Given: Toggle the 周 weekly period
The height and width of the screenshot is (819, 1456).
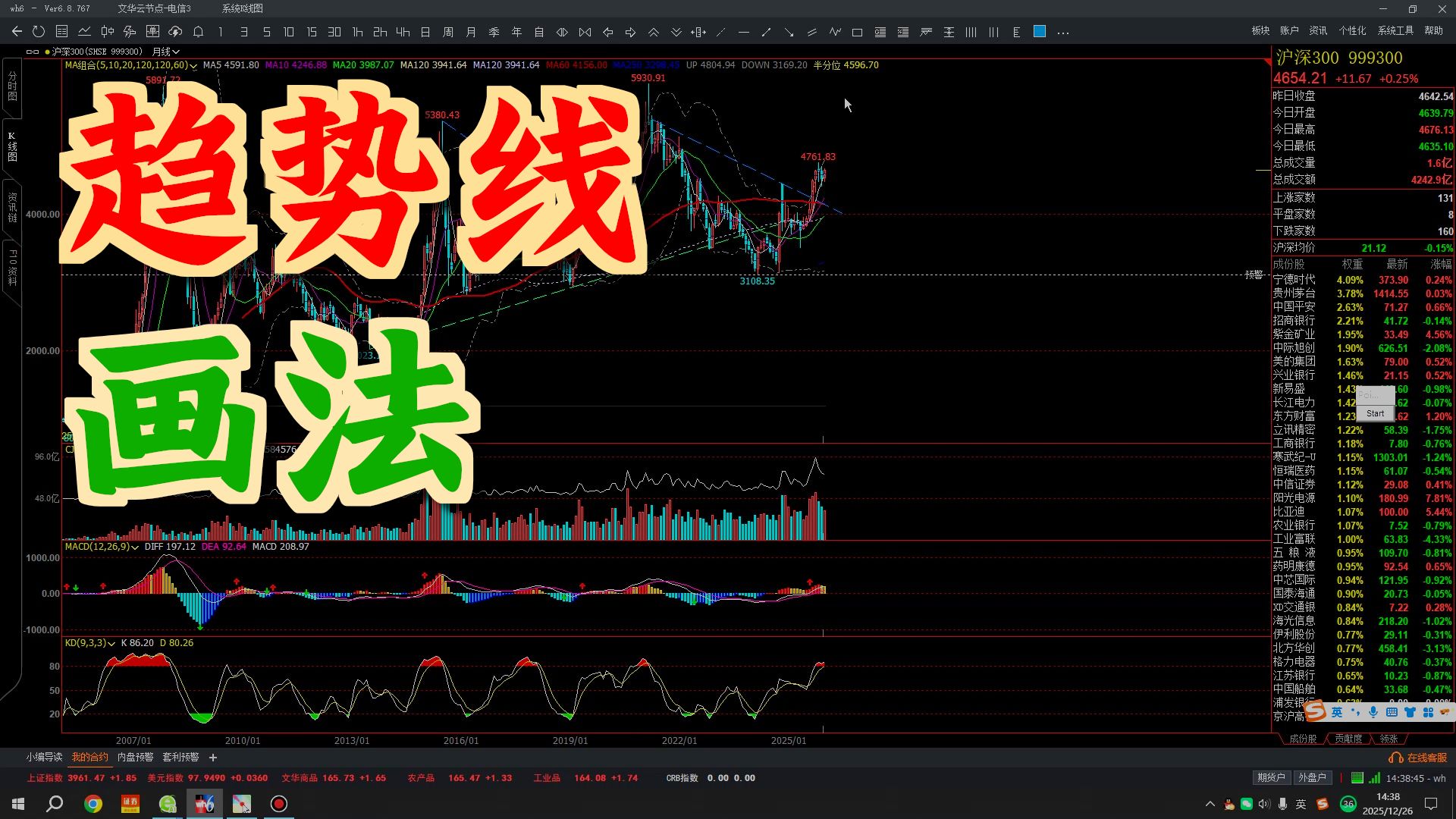Looking at the screenshot, I should coord(448,32).
